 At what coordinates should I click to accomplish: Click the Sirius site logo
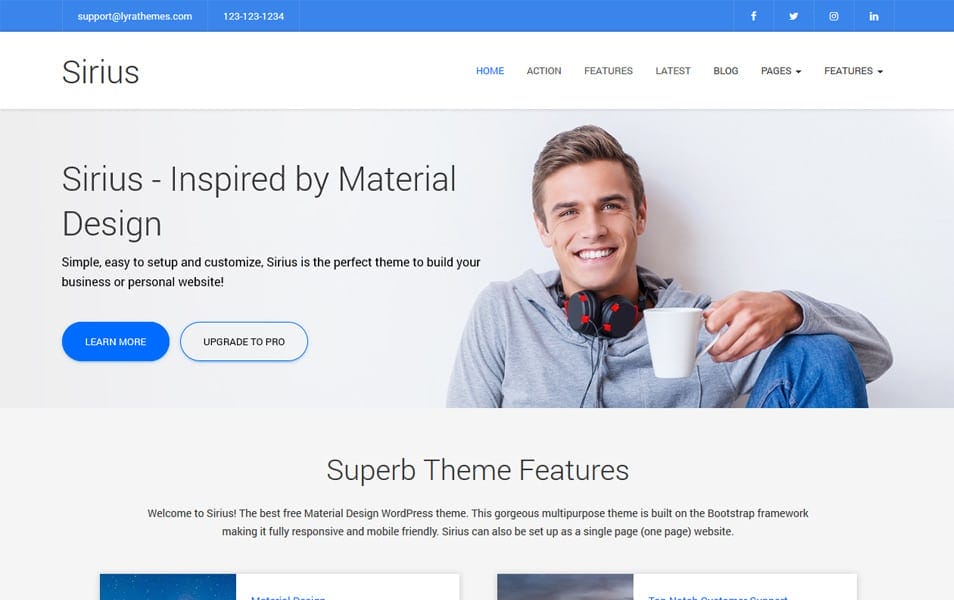(100, 72)
